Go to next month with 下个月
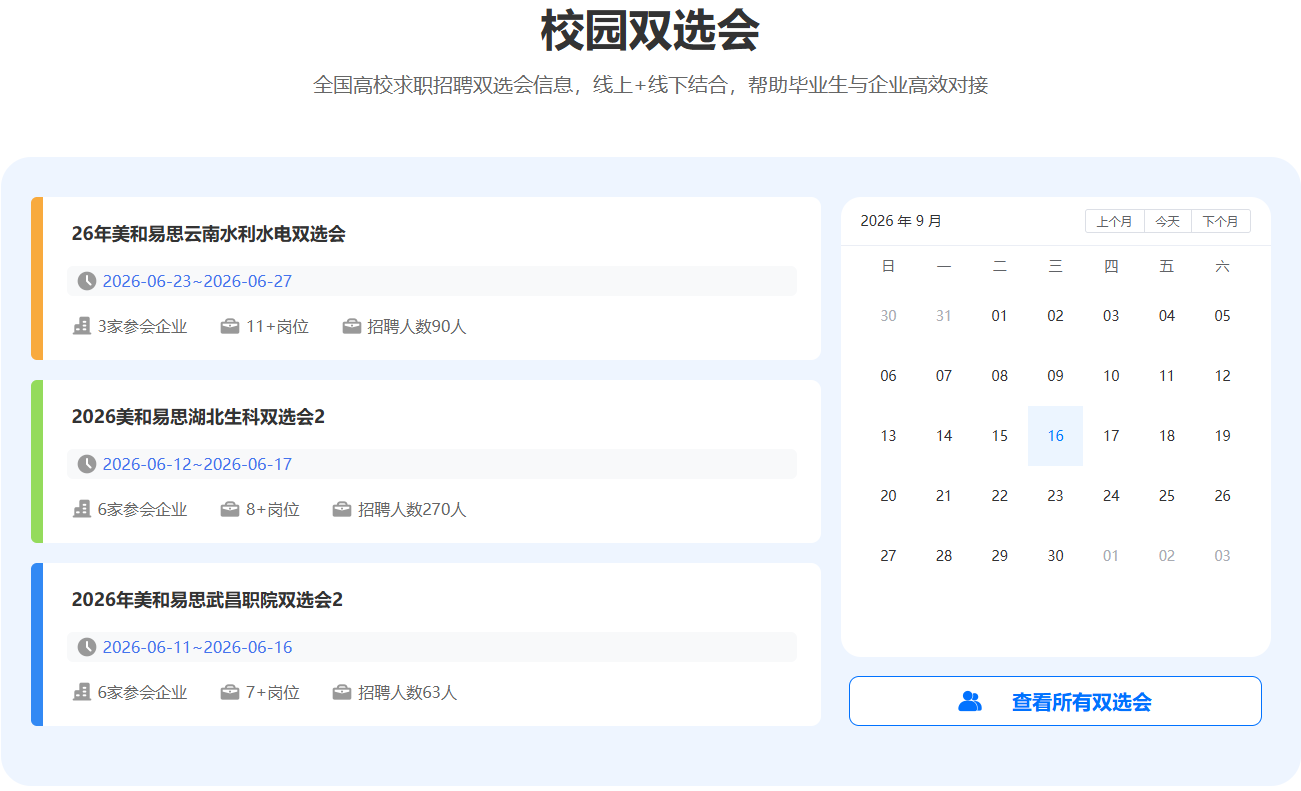Viewport: 1301px width, 791px height. (1220, 221)
